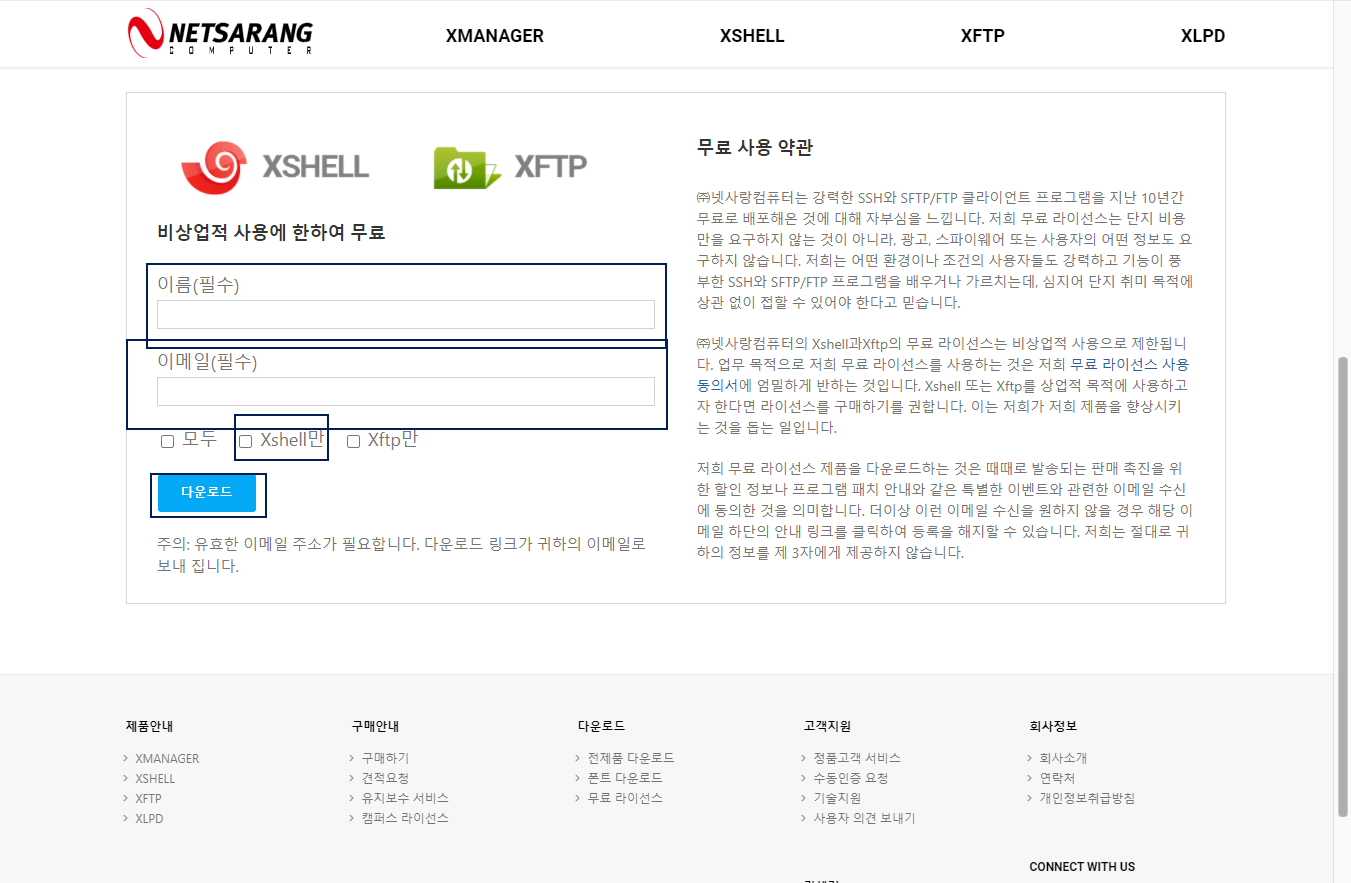Check the Xshell만 checkbox

point(245,441)
